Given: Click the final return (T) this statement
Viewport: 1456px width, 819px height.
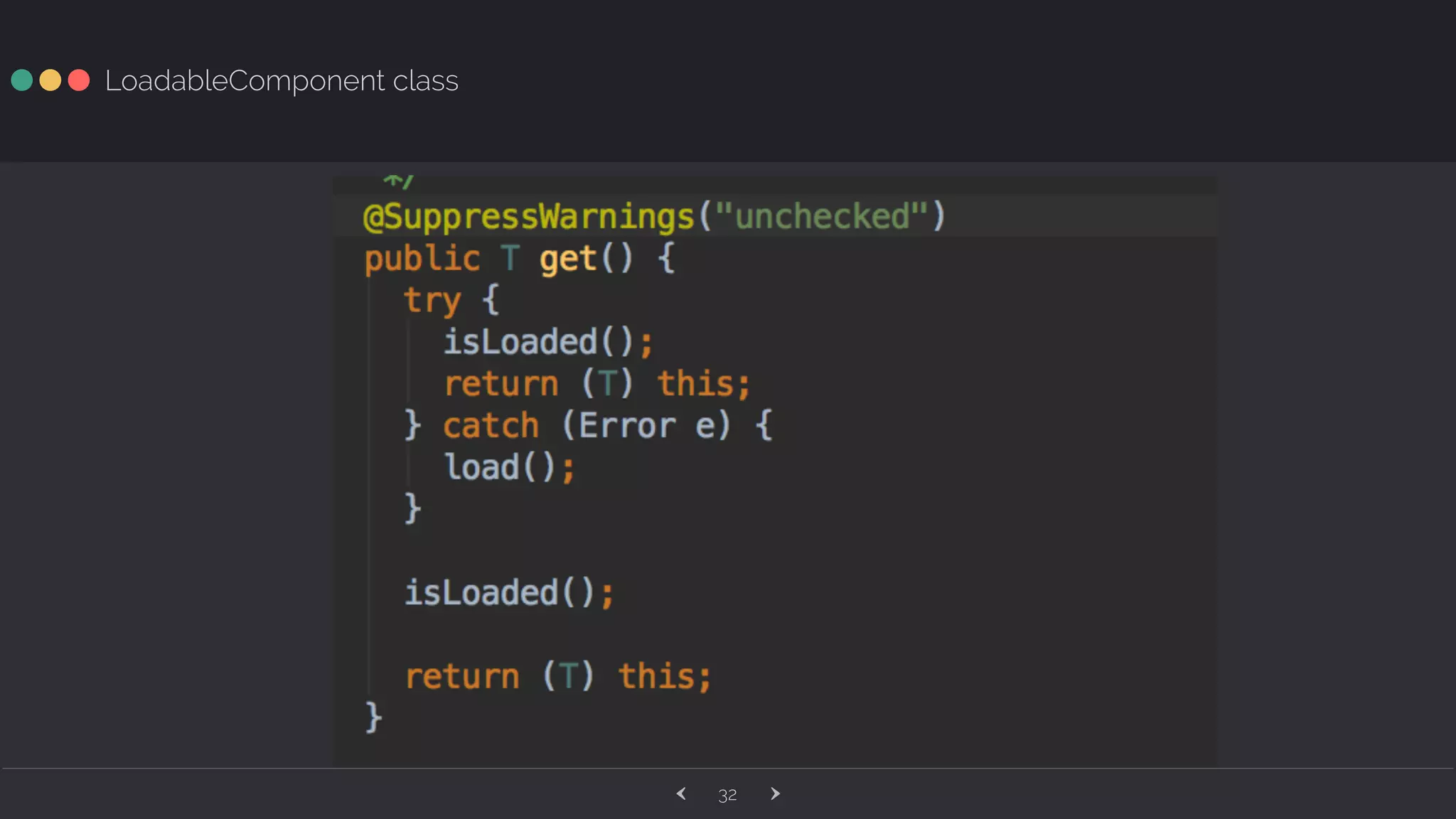Looking at the screenshot, I should click(557, 676).
